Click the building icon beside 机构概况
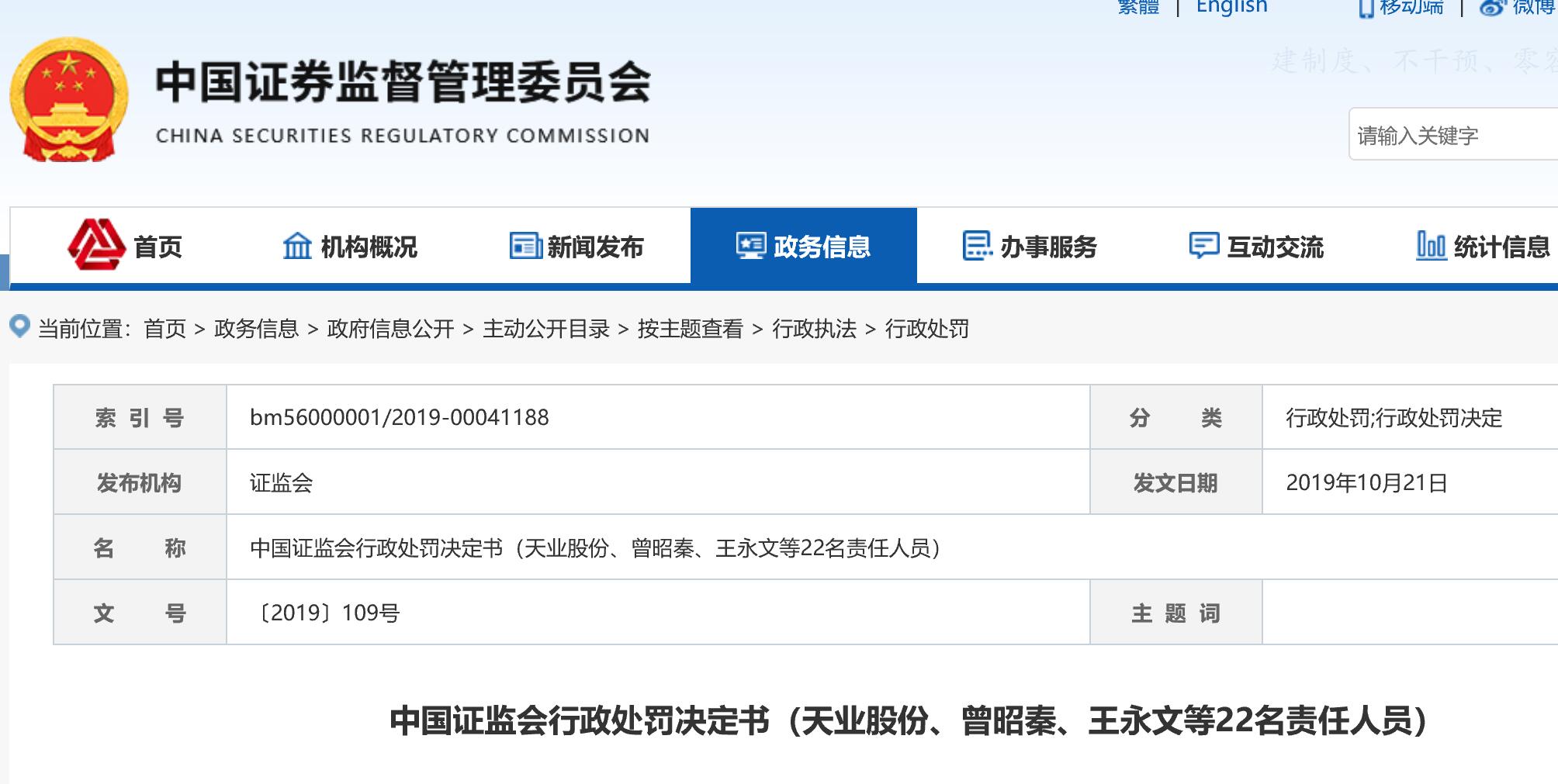This screenshot has height=784, width=1558. pyautogui.click(x=297, y=246)
